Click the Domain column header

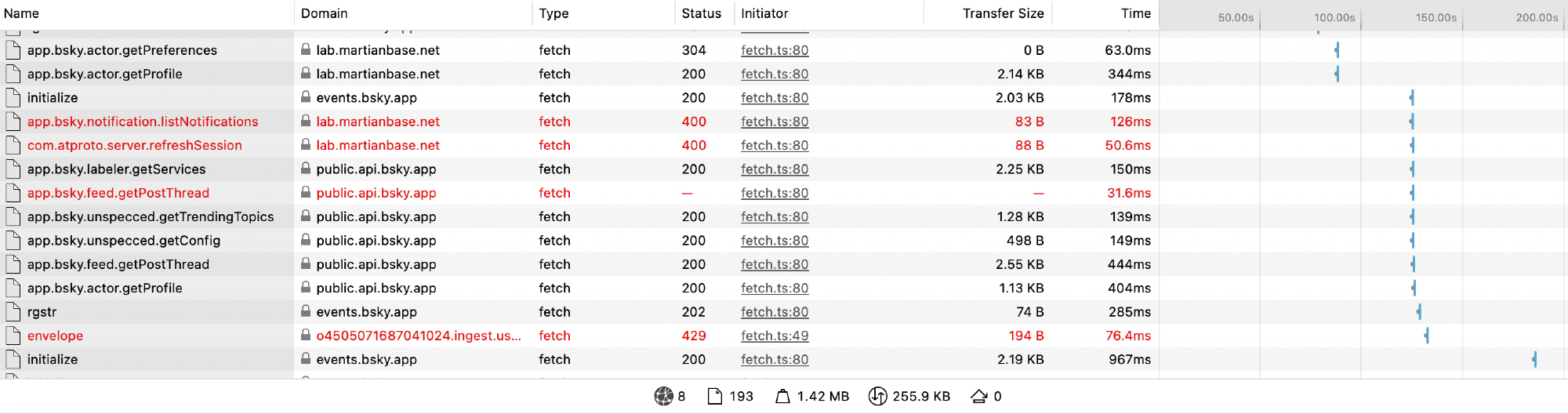point(324,13)
